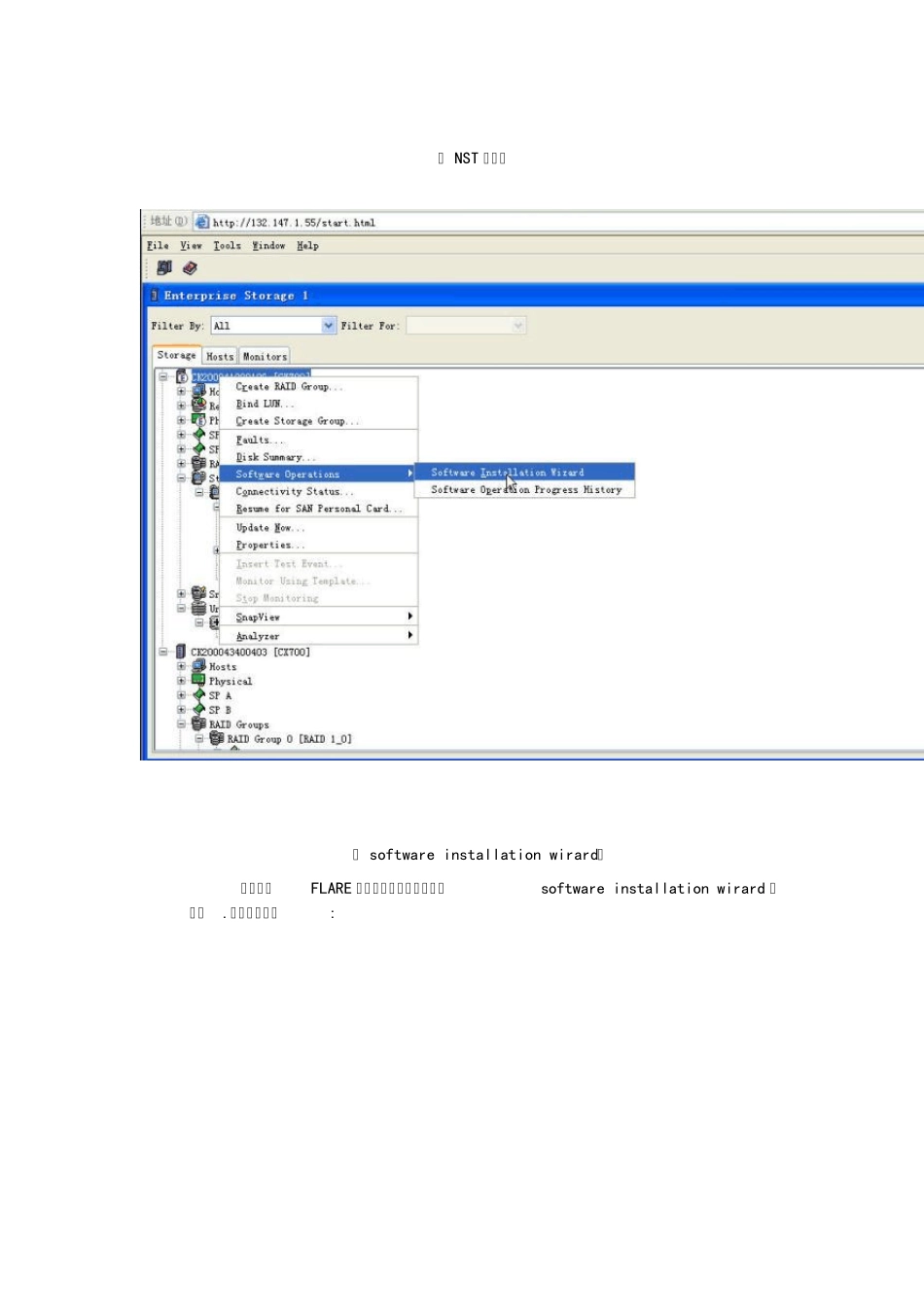Click Properties in the context menu
The height and width of the screenshot is (1307, 924).
(269, 546)
